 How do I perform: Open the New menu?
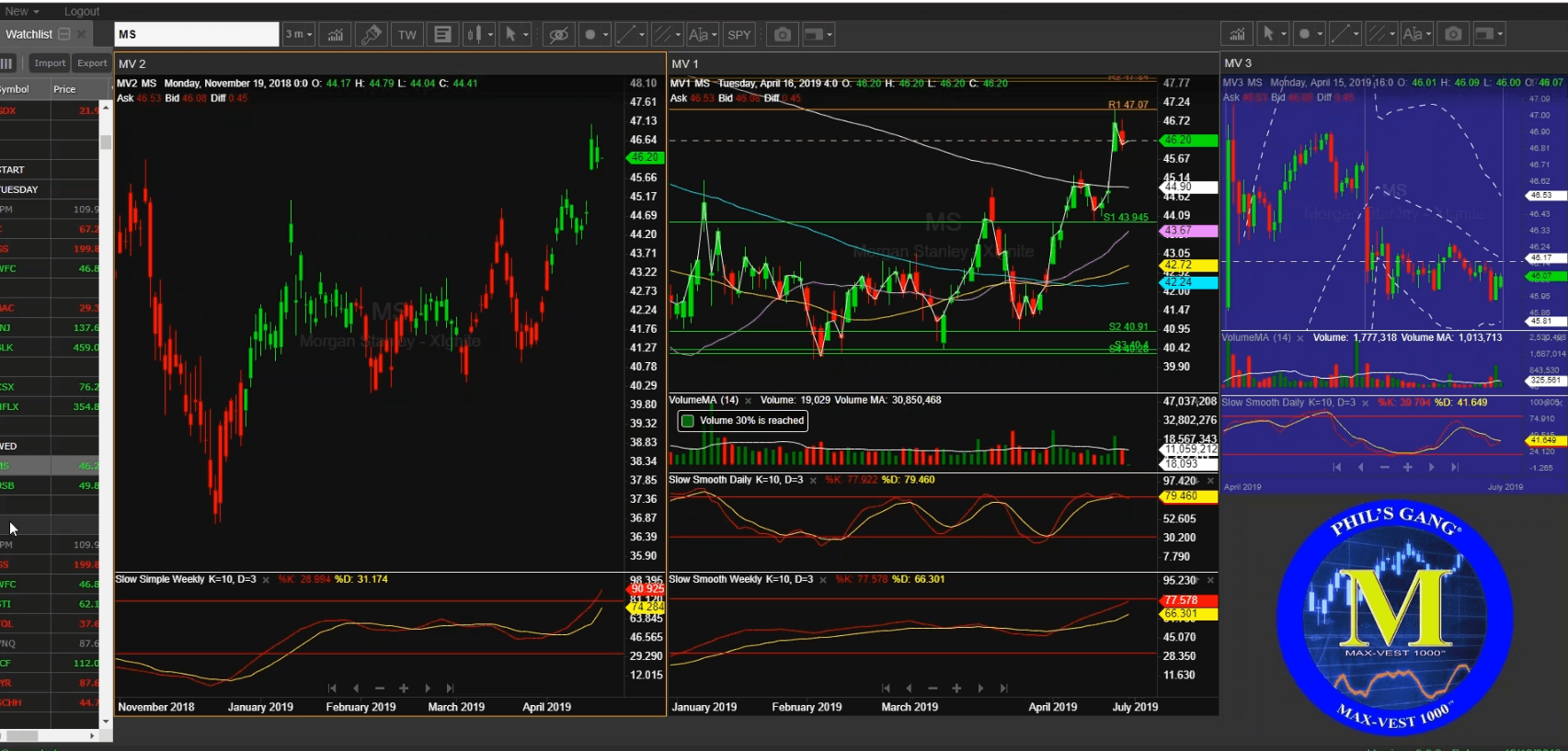(21, 11)
